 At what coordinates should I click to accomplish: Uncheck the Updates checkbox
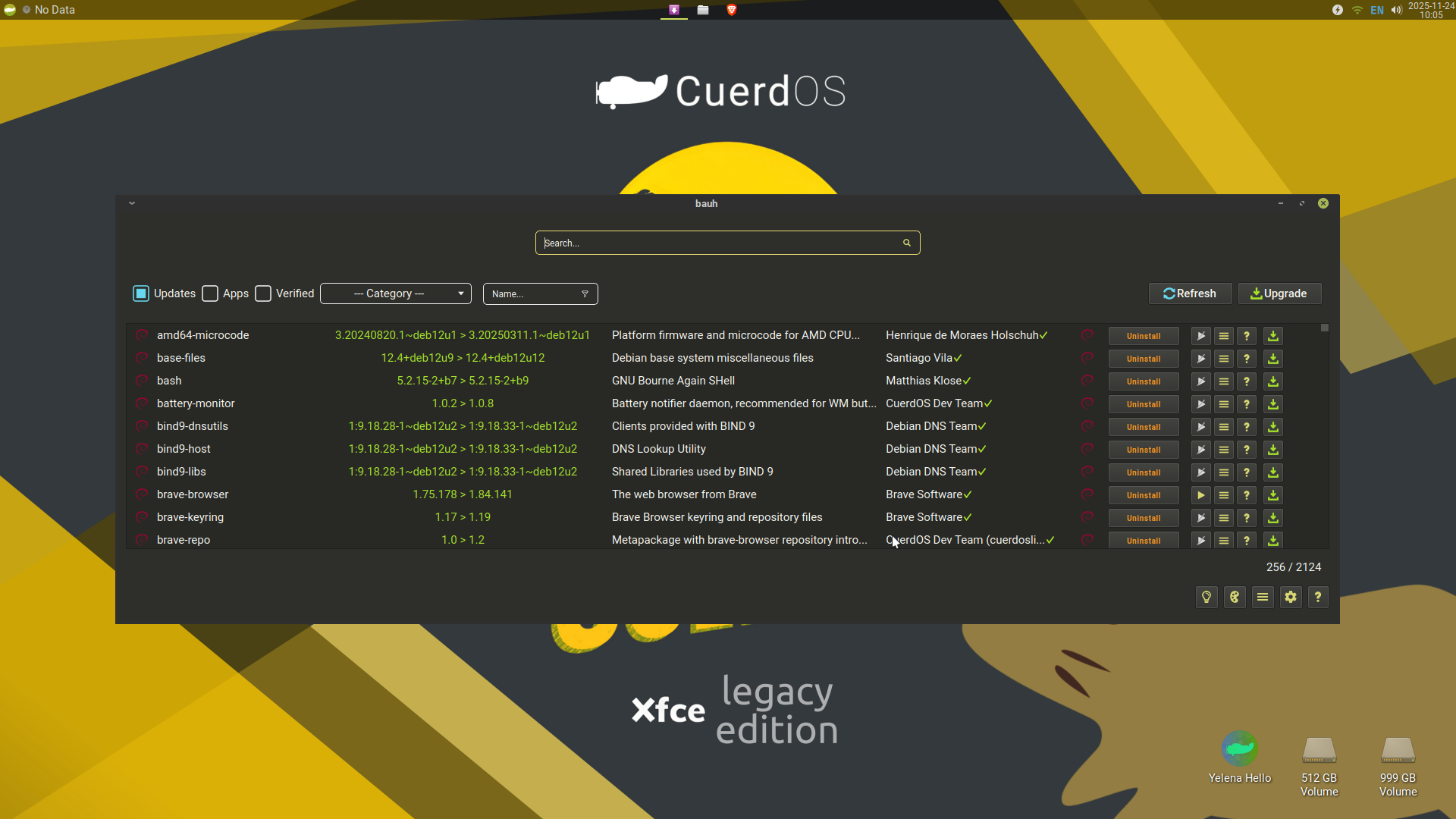[x=141, y=293]
